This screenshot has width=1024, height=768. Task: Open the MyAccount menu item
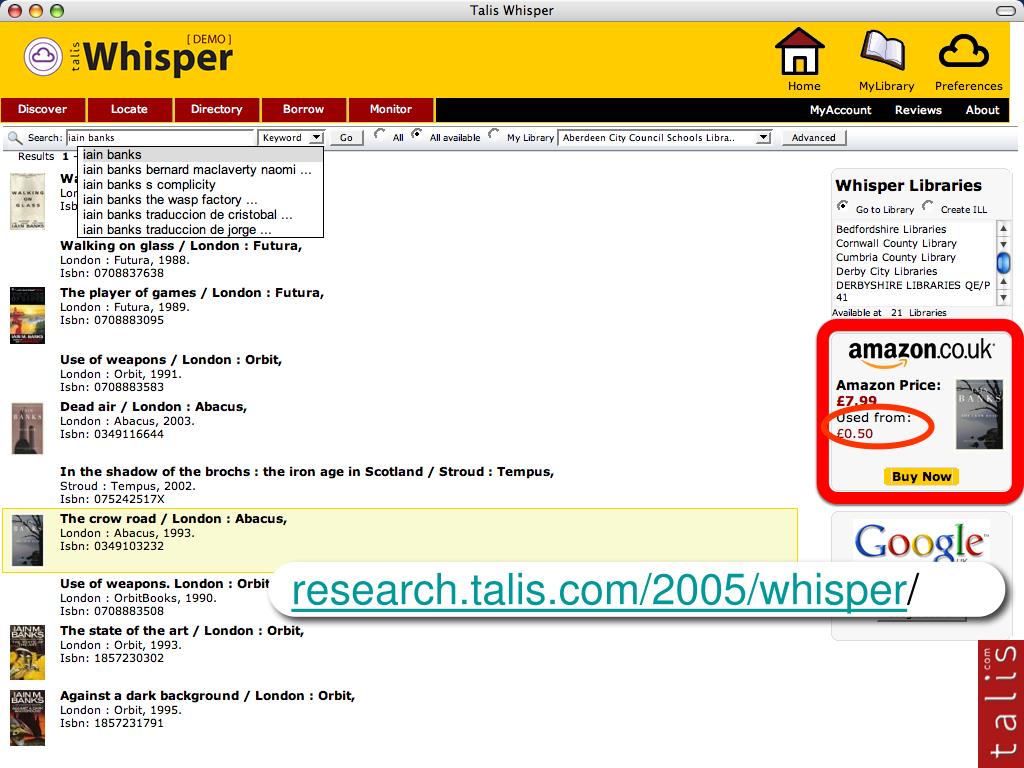[x=840, y=110]
